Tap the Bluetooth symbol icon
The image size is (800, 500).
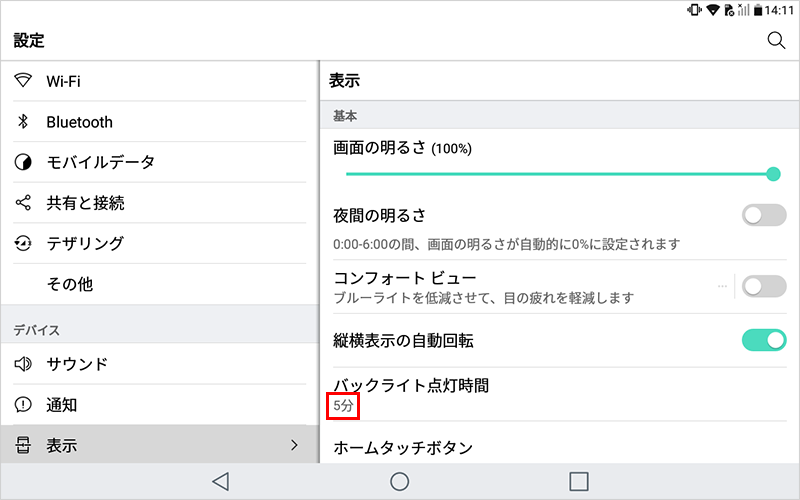pos(23,121)
